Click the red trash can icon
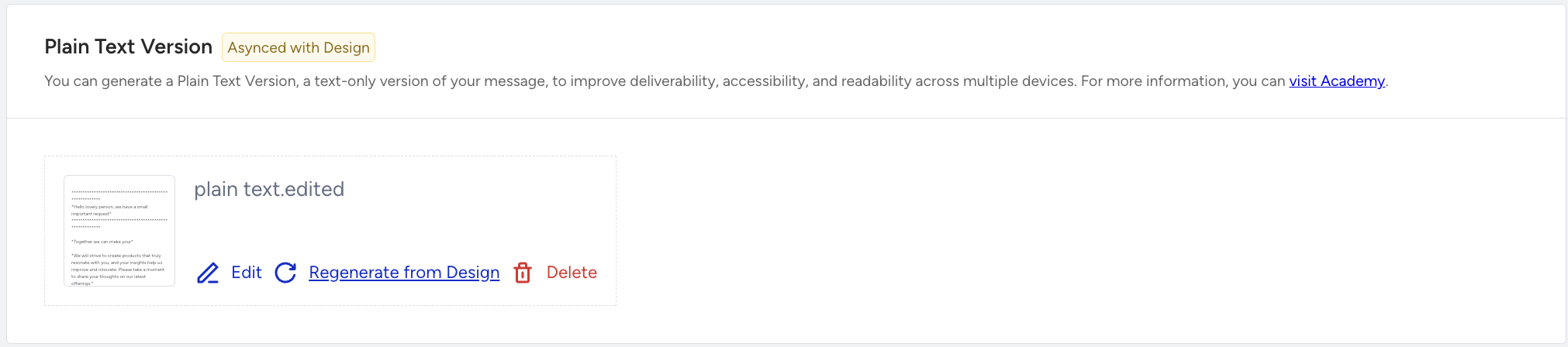The image size is (1568, 347). click(x=523, y=273)
